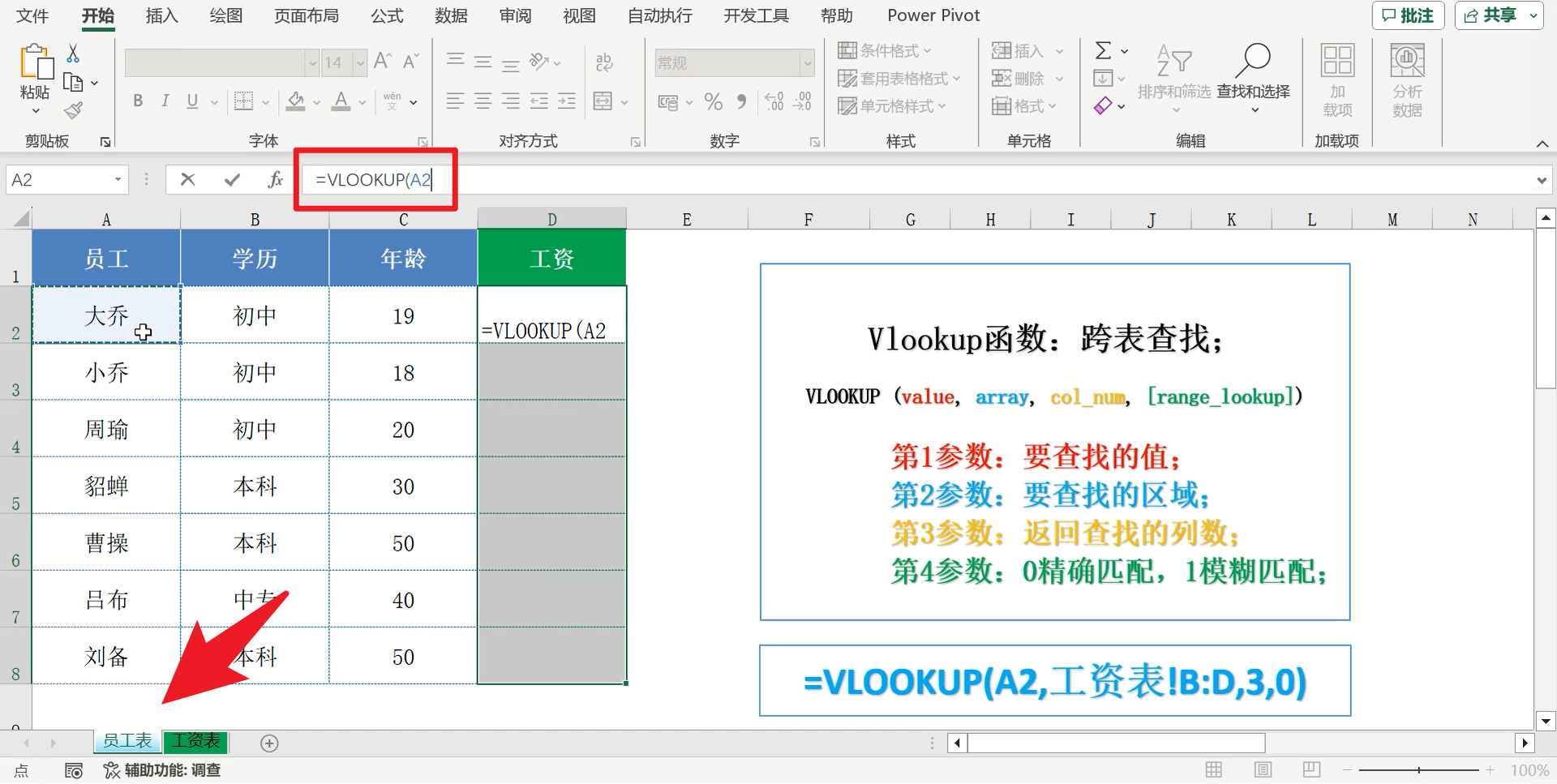This screenshot has height=784, width=1557.
Task: Toggle Bold formatting
Action: click(138, 101)
